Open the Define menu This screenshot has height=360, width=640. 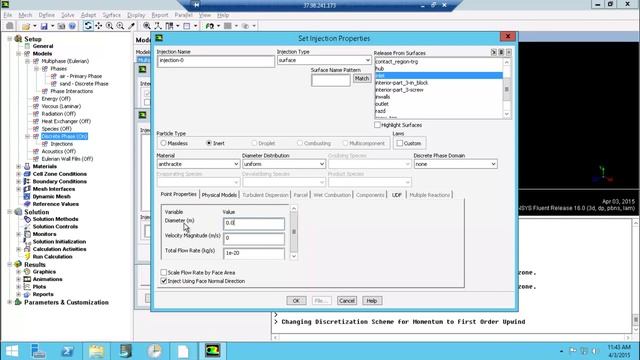click(47, 15)
